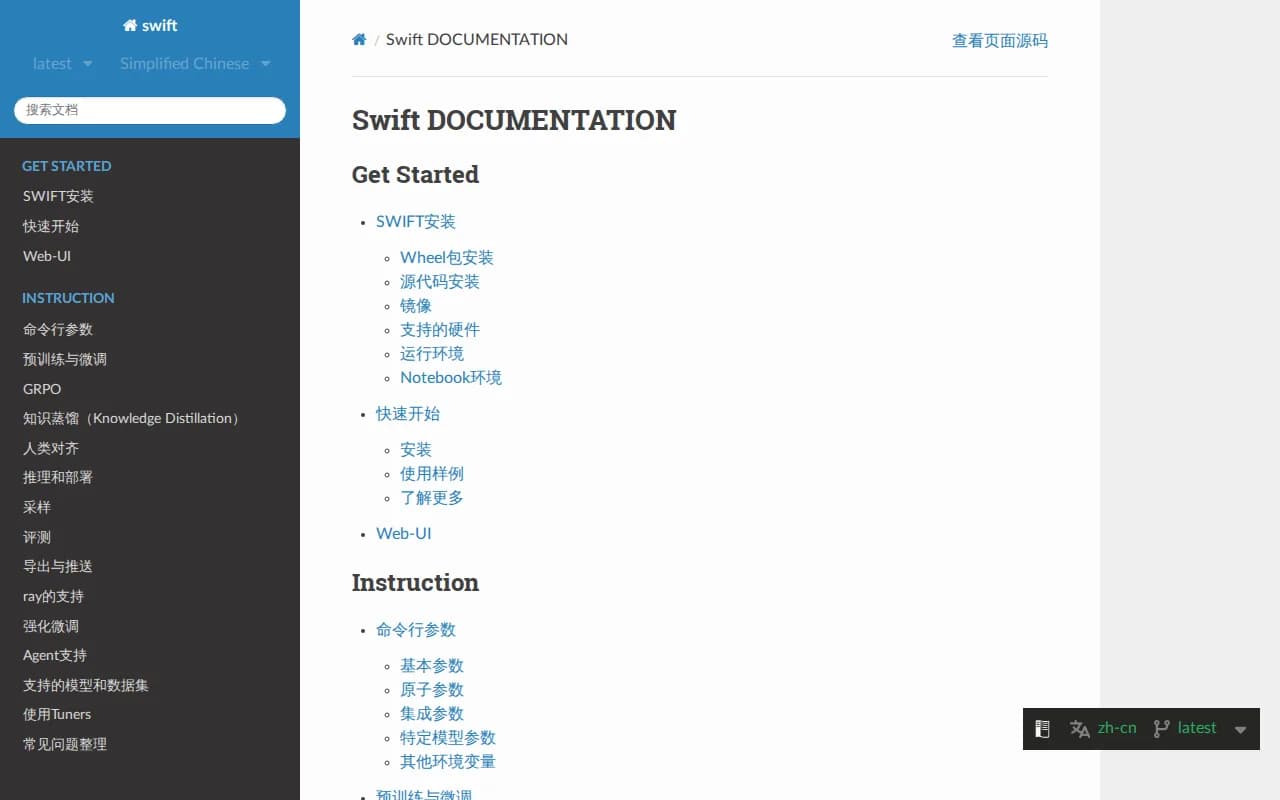Expand the flyout menu caret arrow

1240,730
